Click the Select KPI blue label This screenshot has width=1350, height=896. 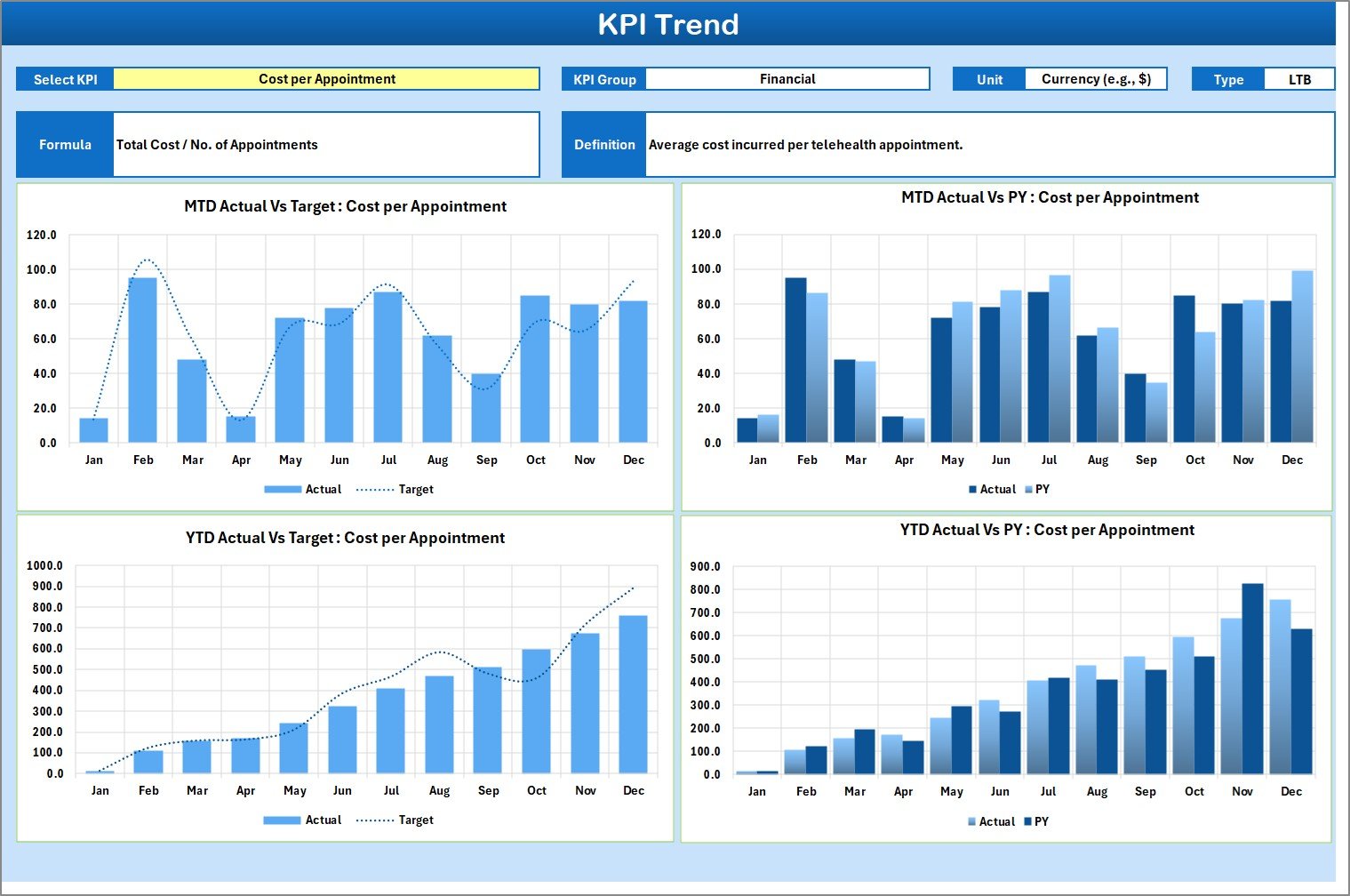[64, 78]
